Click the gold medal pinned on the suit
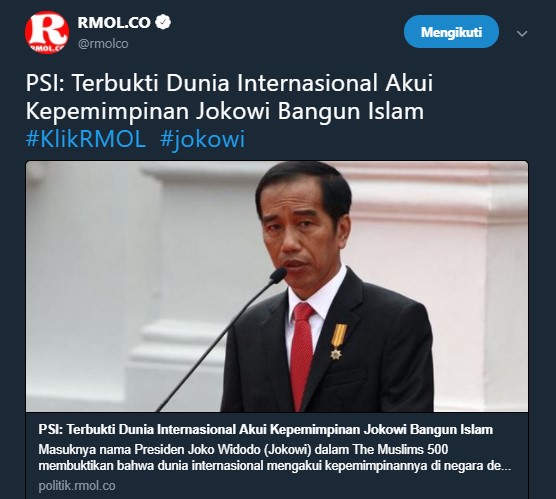 (x=338, y=341)
